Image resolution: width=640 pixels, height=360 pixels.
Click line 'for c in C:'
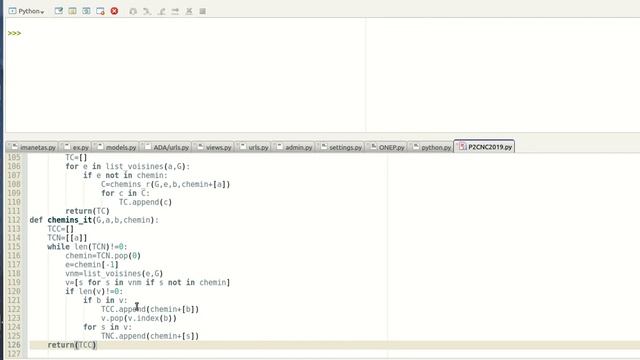125,193
